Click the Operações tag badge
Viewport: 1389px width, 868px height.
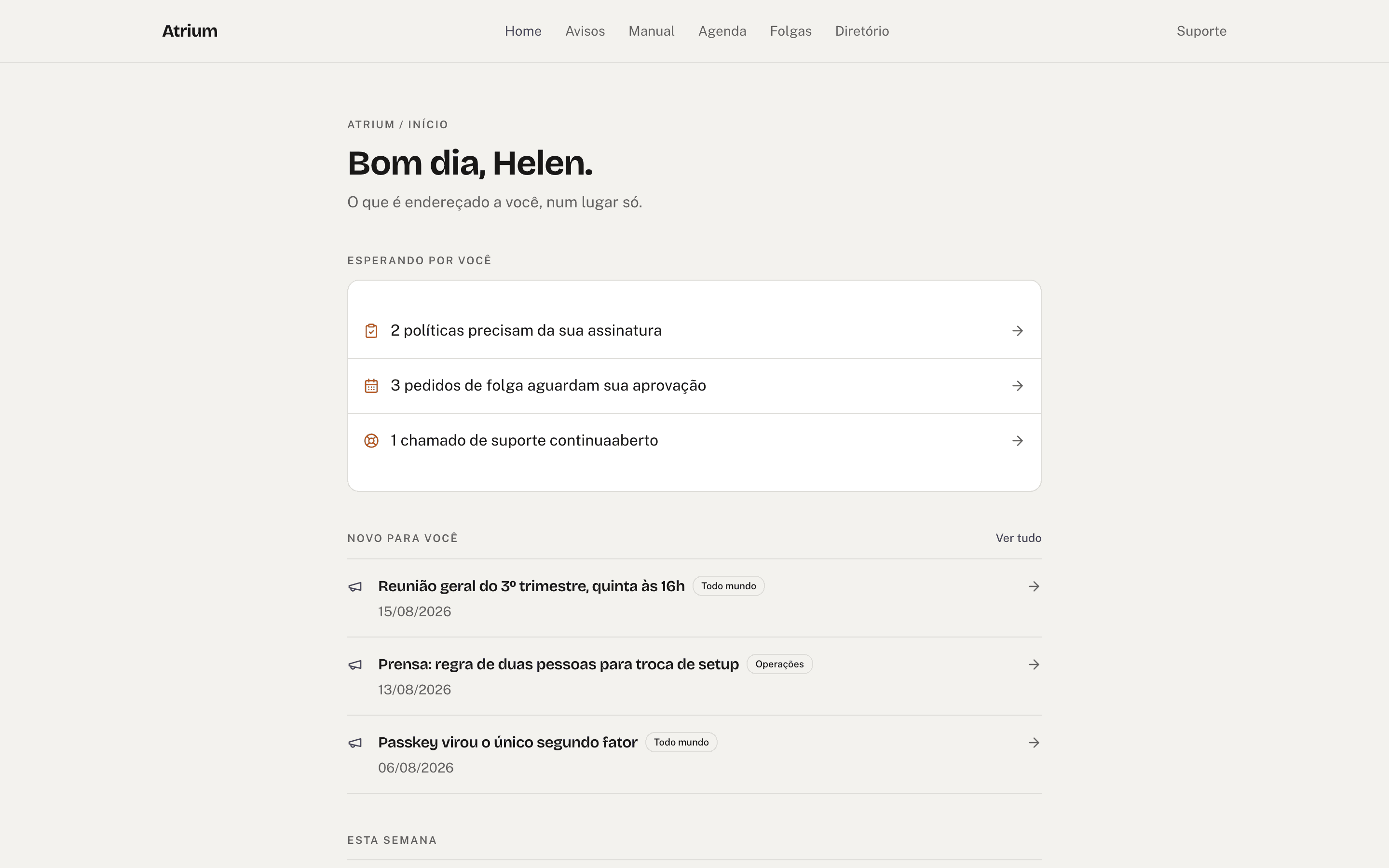coord(779,664)
